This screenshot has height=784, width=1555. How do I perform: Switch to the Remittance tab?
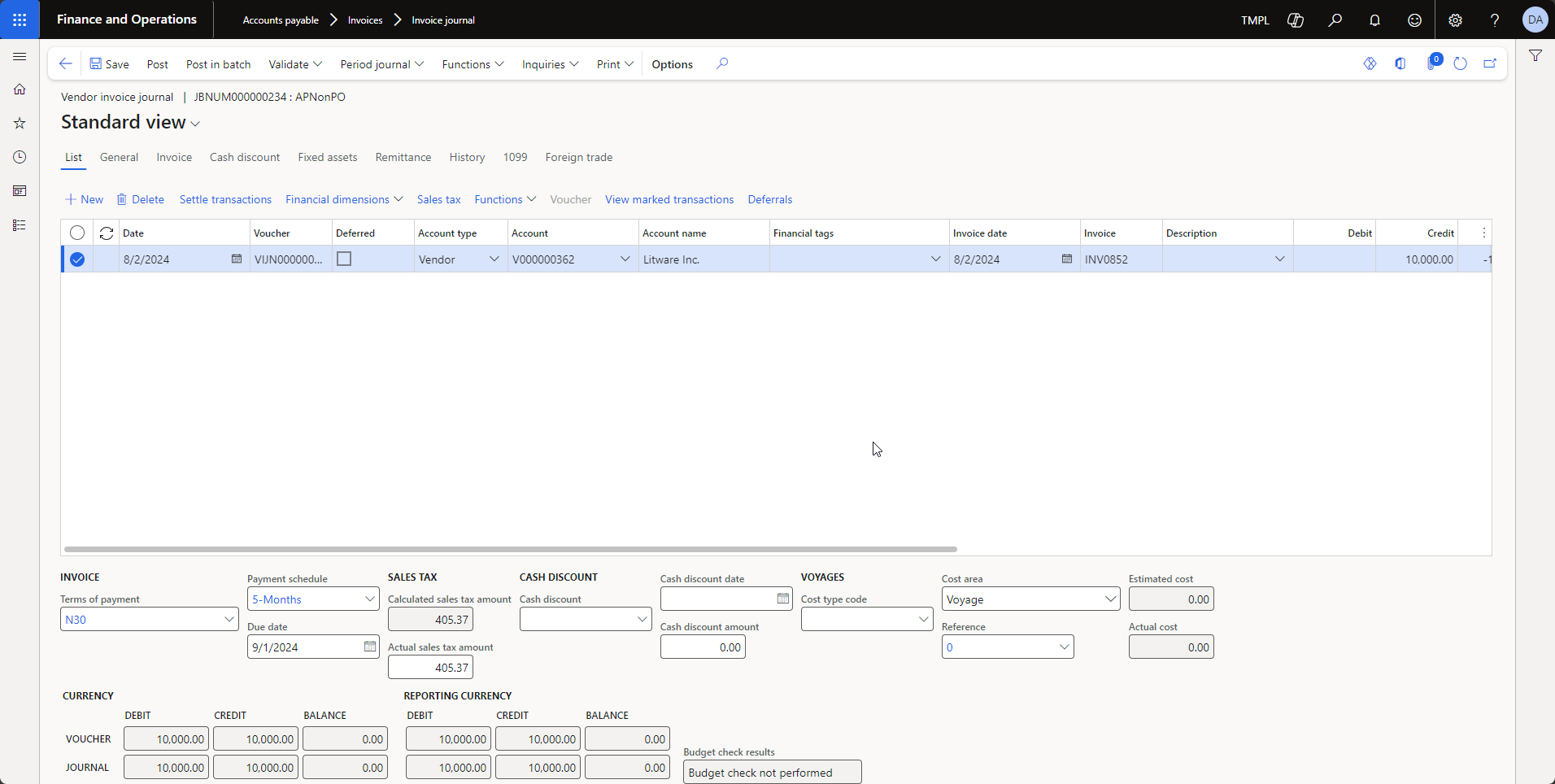[403, 157]
